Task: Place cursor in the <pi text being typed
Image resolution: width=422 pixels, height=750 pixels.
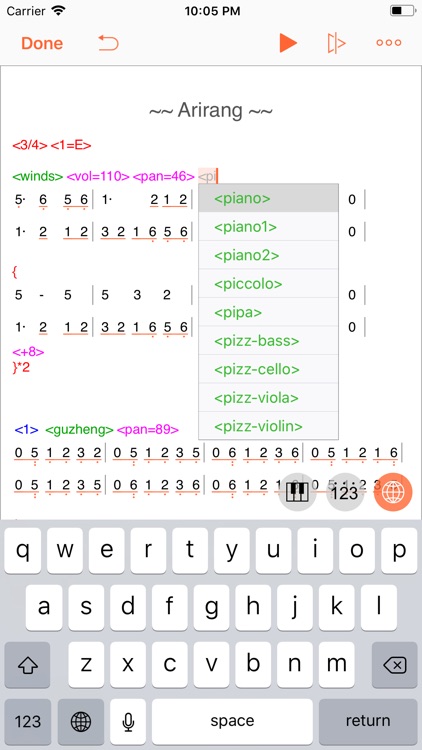Action: pos(207,176)
